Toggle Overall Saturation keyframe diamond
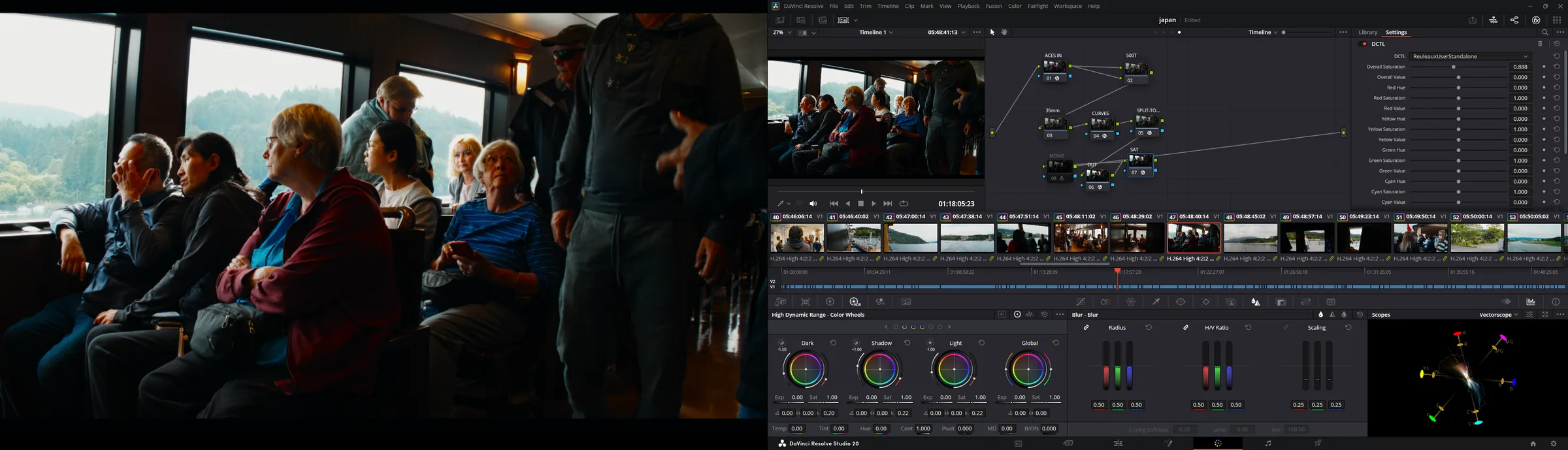The image size is (1568, 450). pos(1544,67)
